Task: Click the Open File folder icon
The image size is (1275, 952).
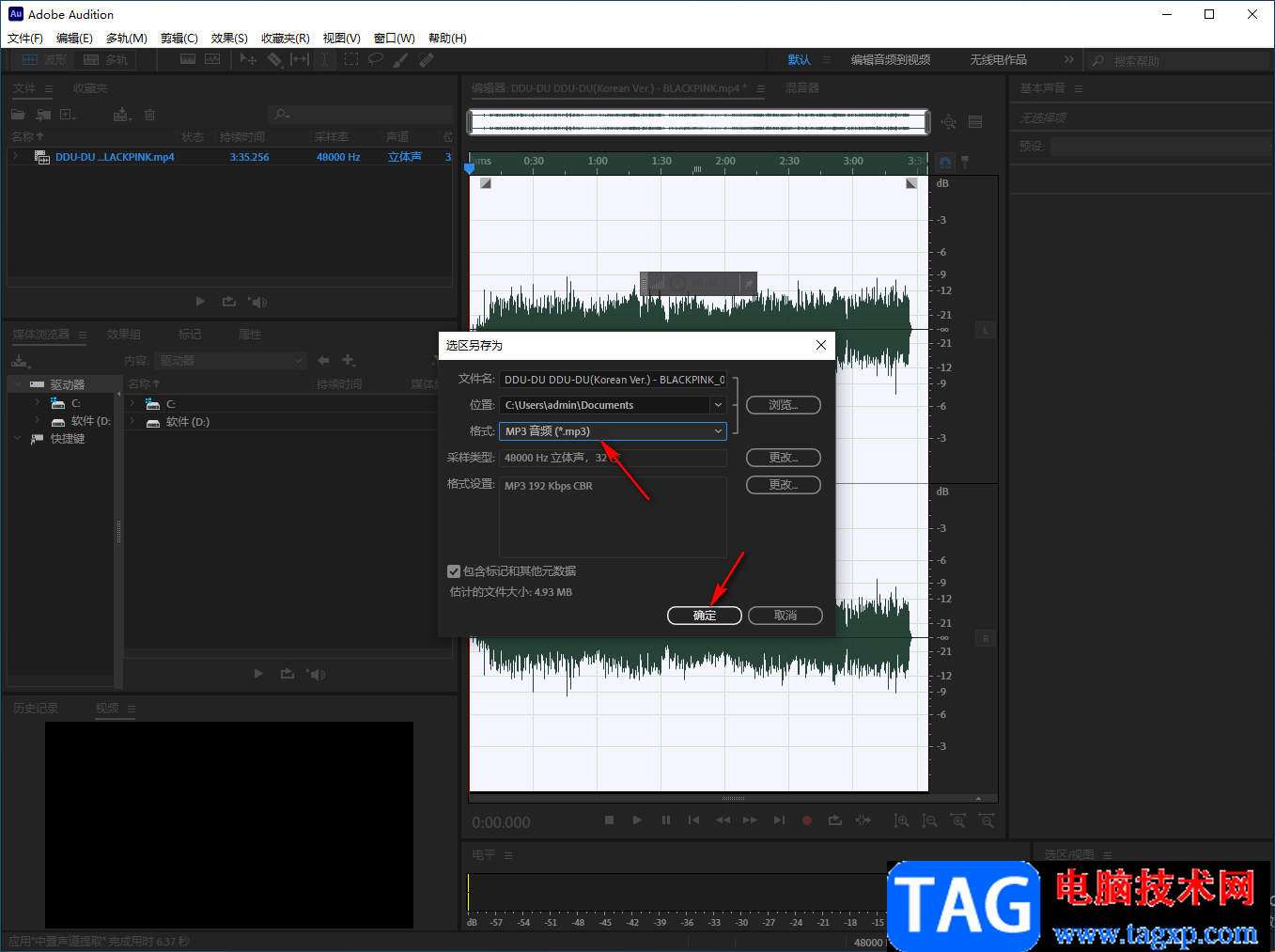Action: click(x=18, y=115)
